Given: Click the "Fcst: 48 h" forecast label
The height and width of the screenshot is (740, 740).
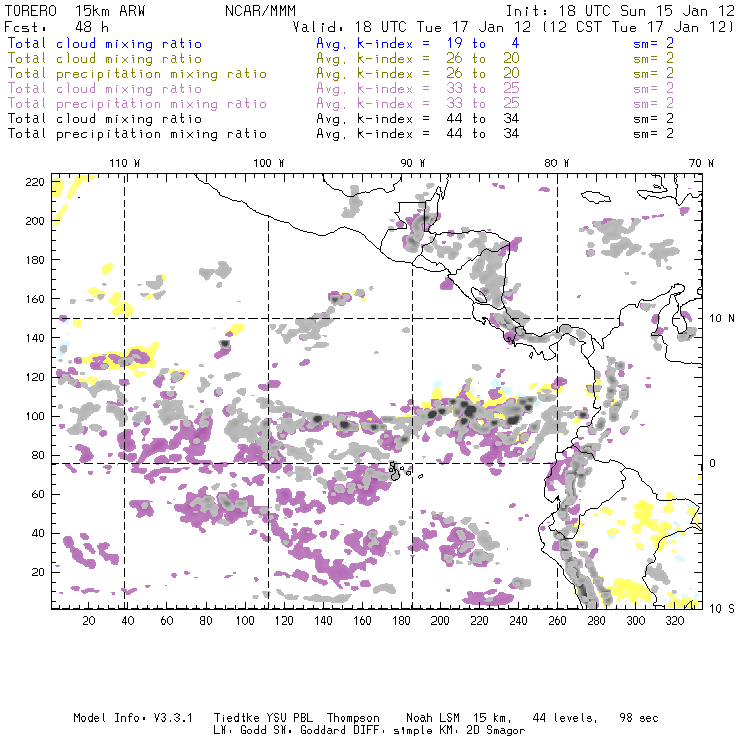Looking at the screenshot, I should click(x=56, y=27).
